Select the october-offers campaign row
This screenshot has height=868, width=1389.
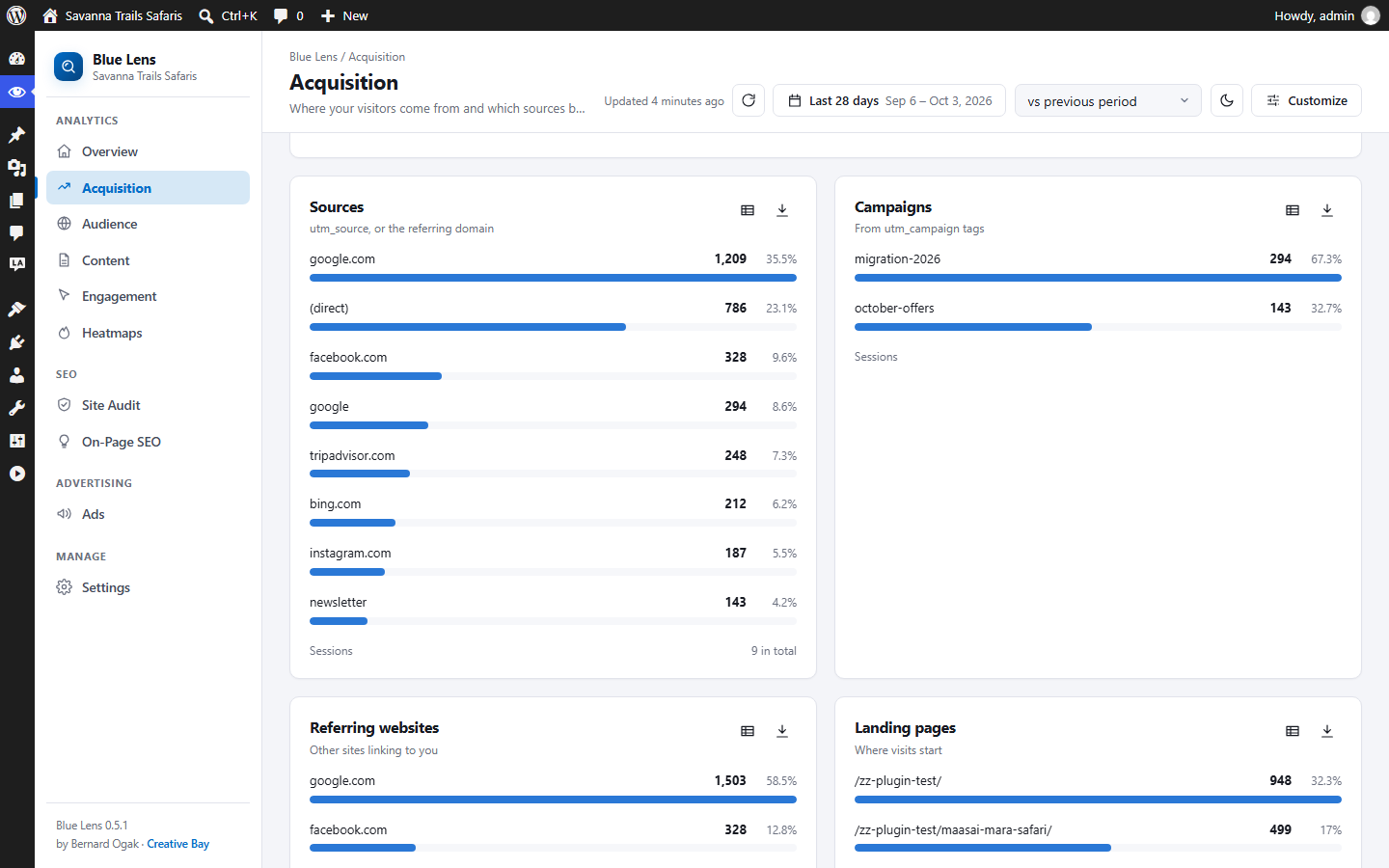pos(1098,314)
